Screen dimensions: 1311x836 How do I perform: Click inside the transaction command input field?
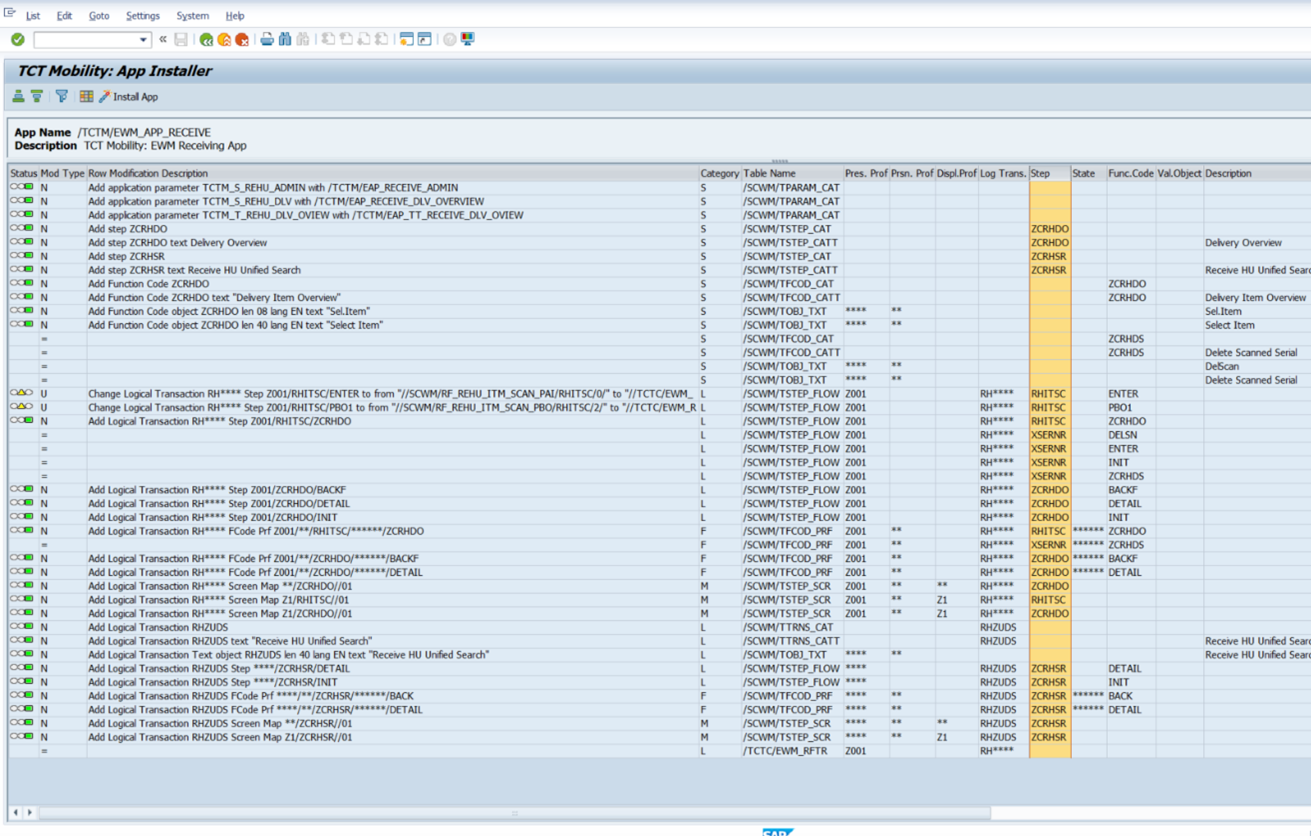click(x=85, y=40)
